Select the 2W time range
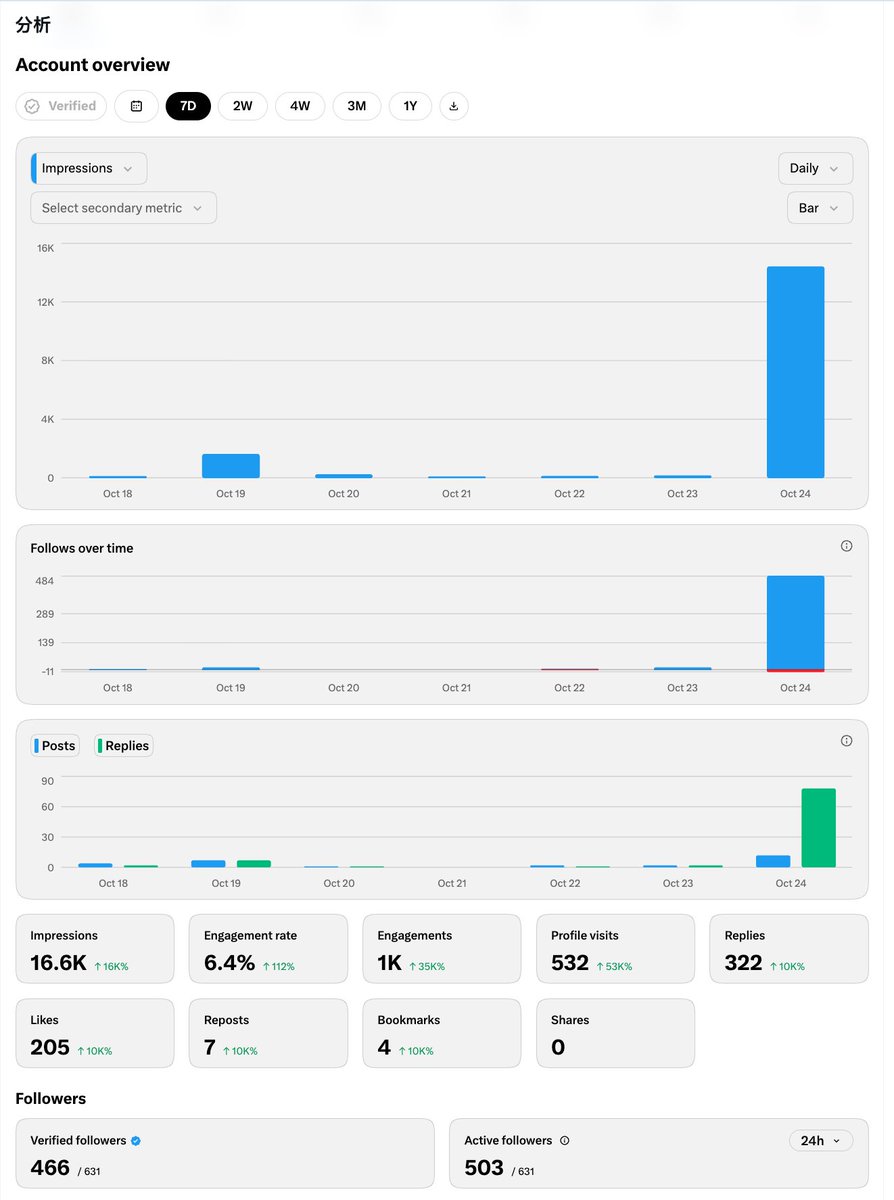Screen dimensions: 894x1200 (x=243, y=106)
